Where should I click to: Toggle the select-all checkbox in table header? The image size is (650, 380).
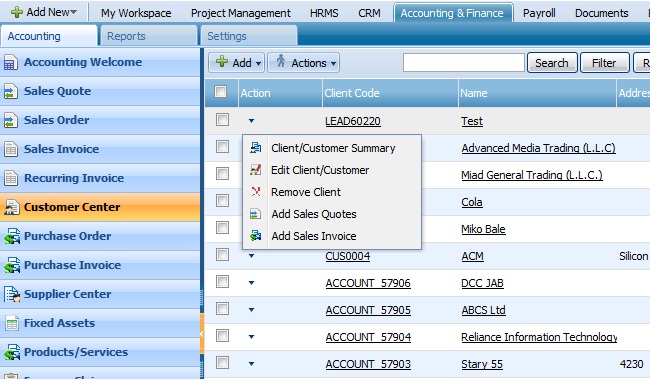pyautogui.click(x=221, y=92)
